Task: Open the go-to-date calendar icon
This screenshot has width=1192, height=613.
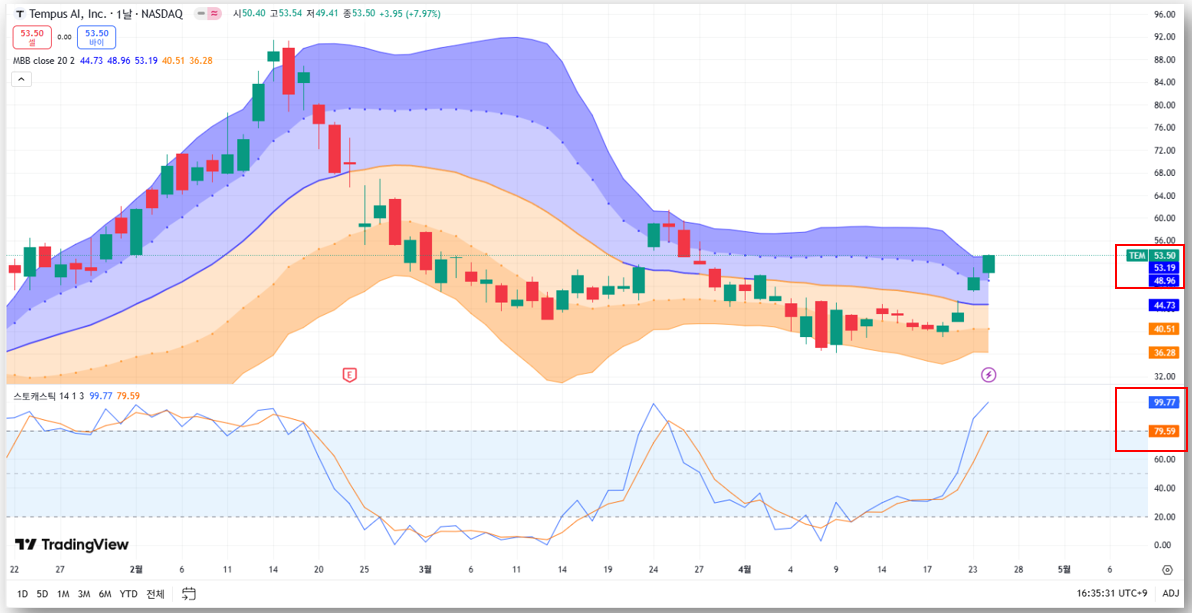Action: tap(190, 593)
